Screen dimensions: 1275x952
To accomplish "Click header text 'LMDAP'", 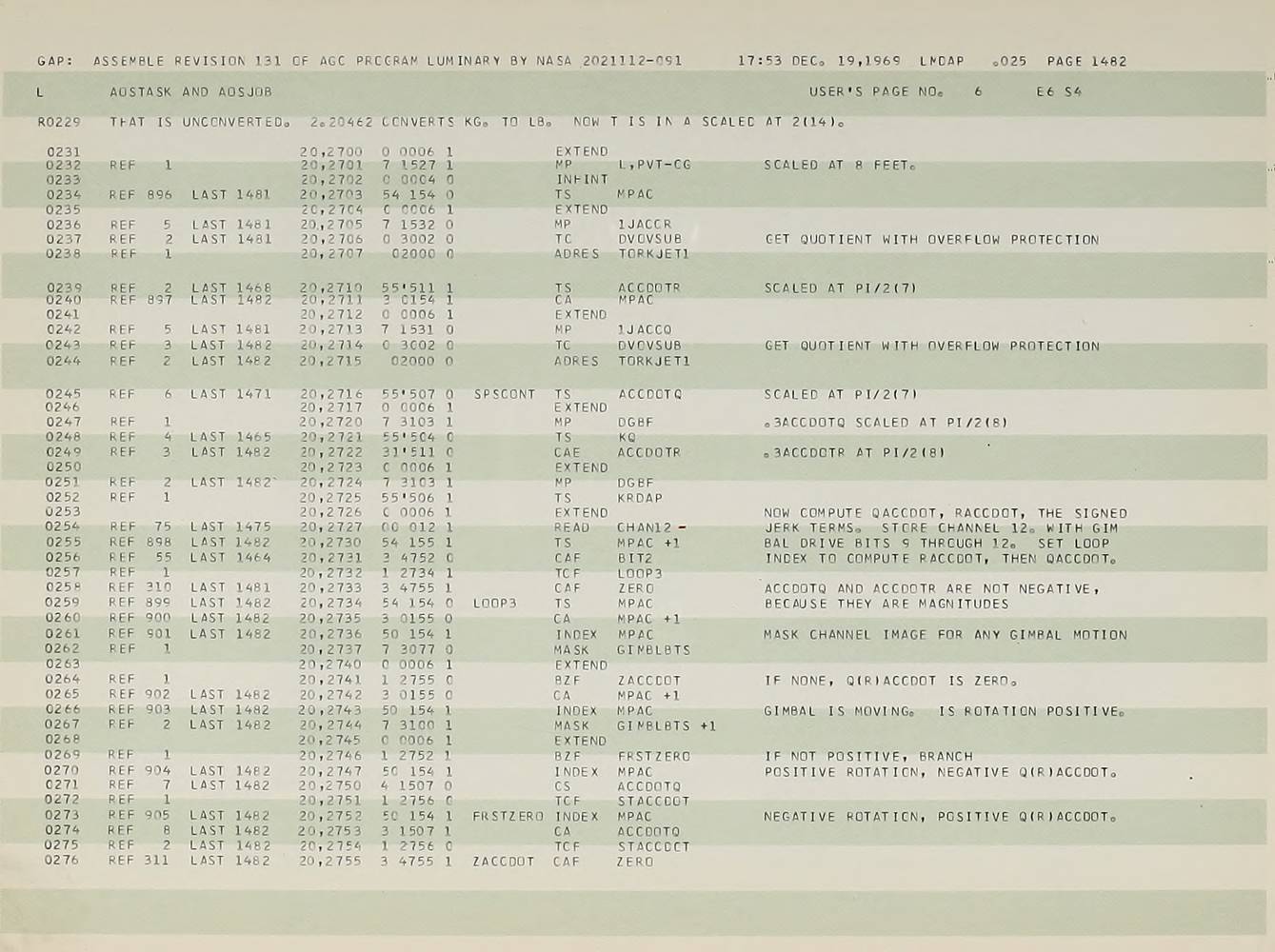I will pos(942,61).
